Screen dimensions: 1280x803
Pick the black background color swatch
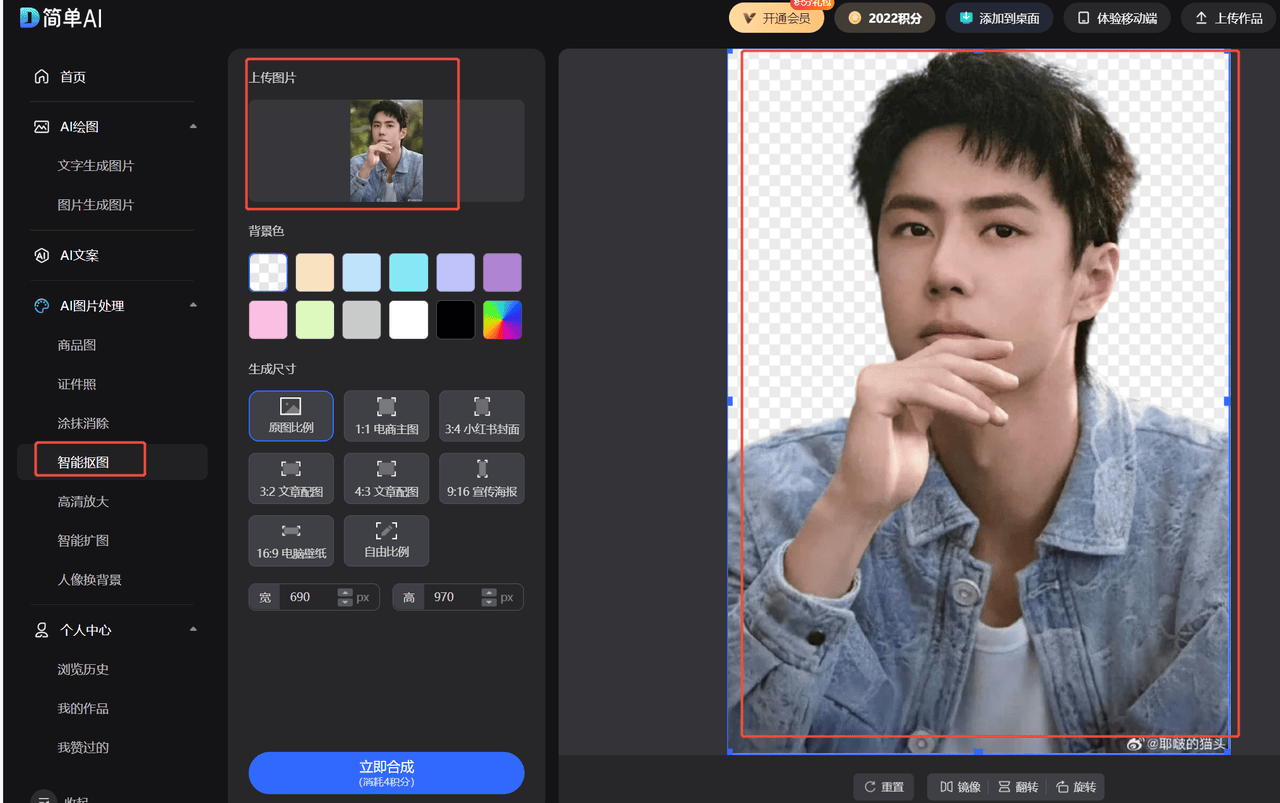(455, 320)
